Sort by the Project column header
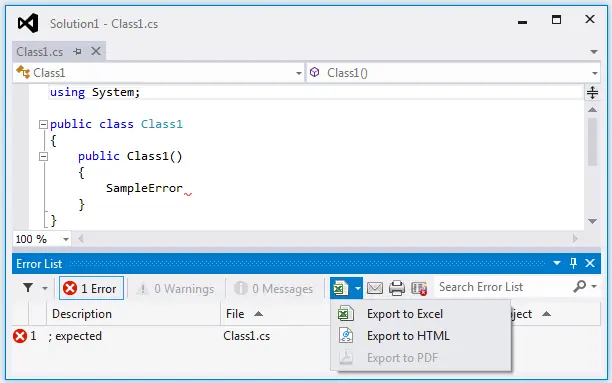 coord(555,314)
